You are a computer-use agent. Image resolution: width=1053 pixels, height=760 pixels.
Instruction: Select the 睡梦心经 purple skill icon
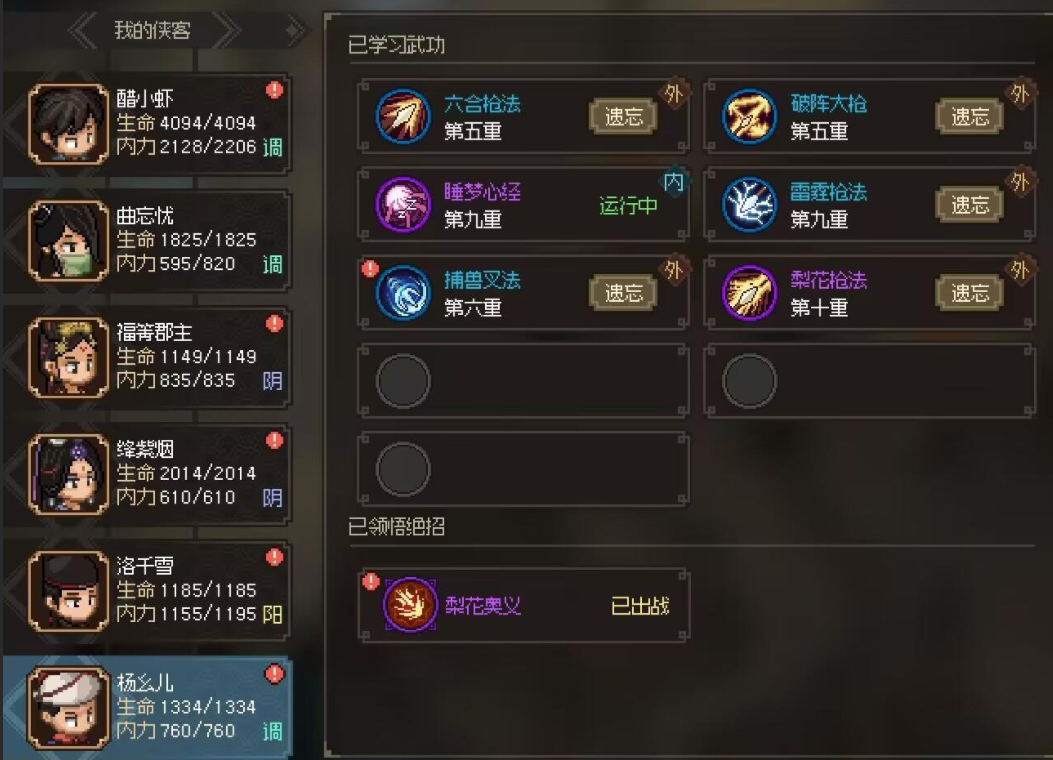point(403,204)
